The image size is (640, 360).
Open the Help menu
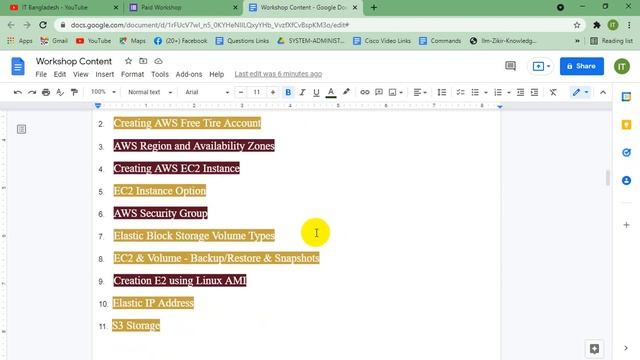click(x=216, y=74)
